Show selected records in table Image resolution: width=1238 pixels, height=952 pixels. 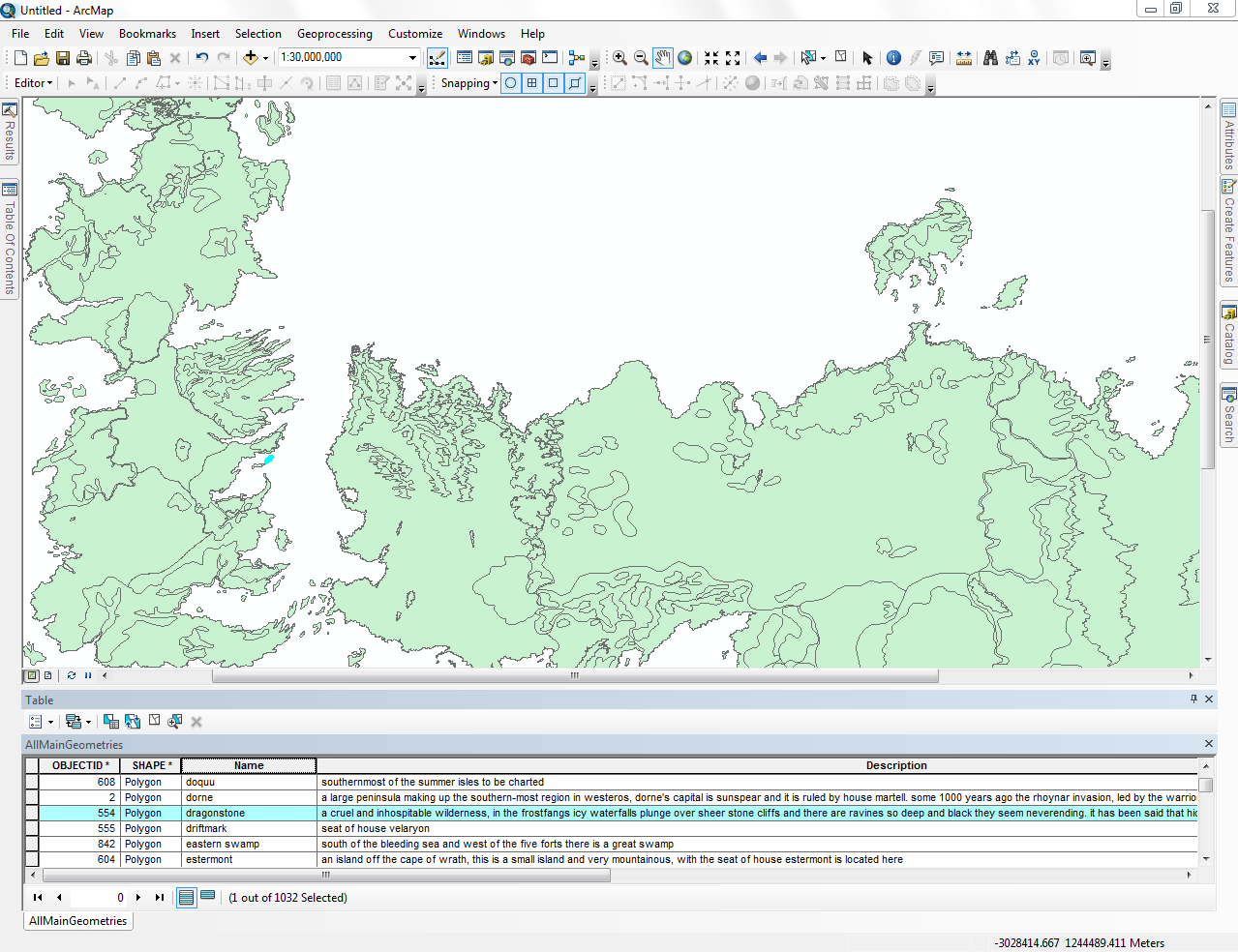207,897
